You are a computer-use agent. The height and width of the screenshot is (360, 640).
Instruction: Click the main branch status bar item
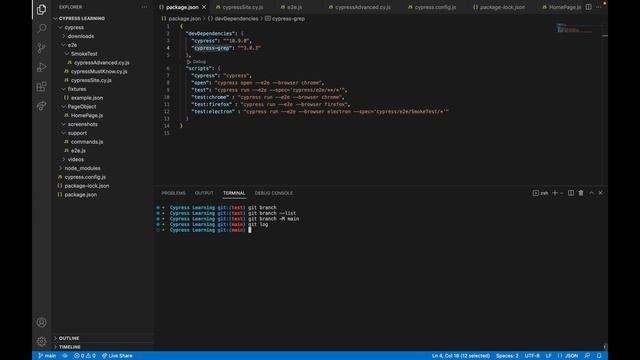click(47, 356)
